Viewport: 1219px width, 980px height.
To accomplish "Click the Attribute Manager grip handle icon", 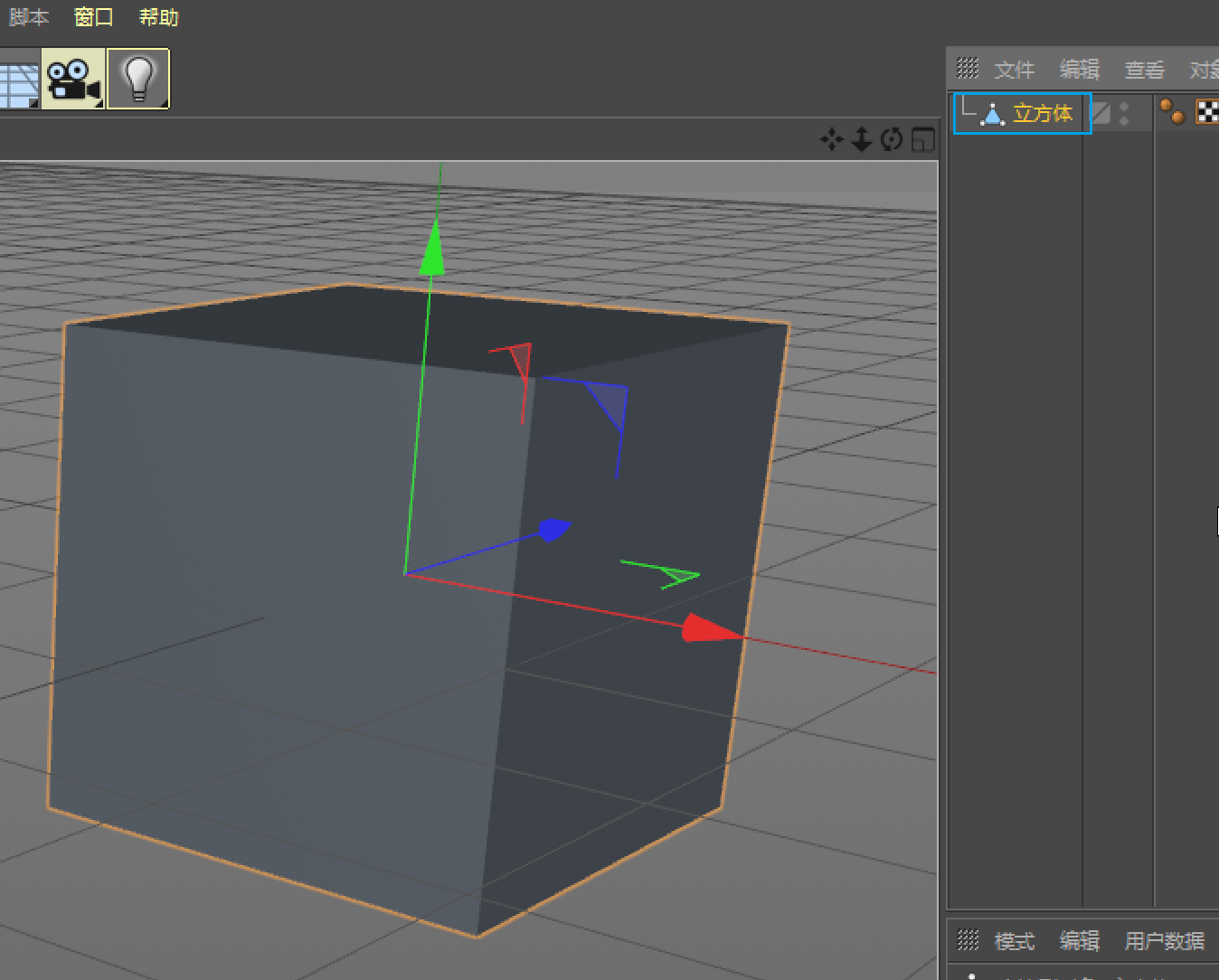I will 968,940.
